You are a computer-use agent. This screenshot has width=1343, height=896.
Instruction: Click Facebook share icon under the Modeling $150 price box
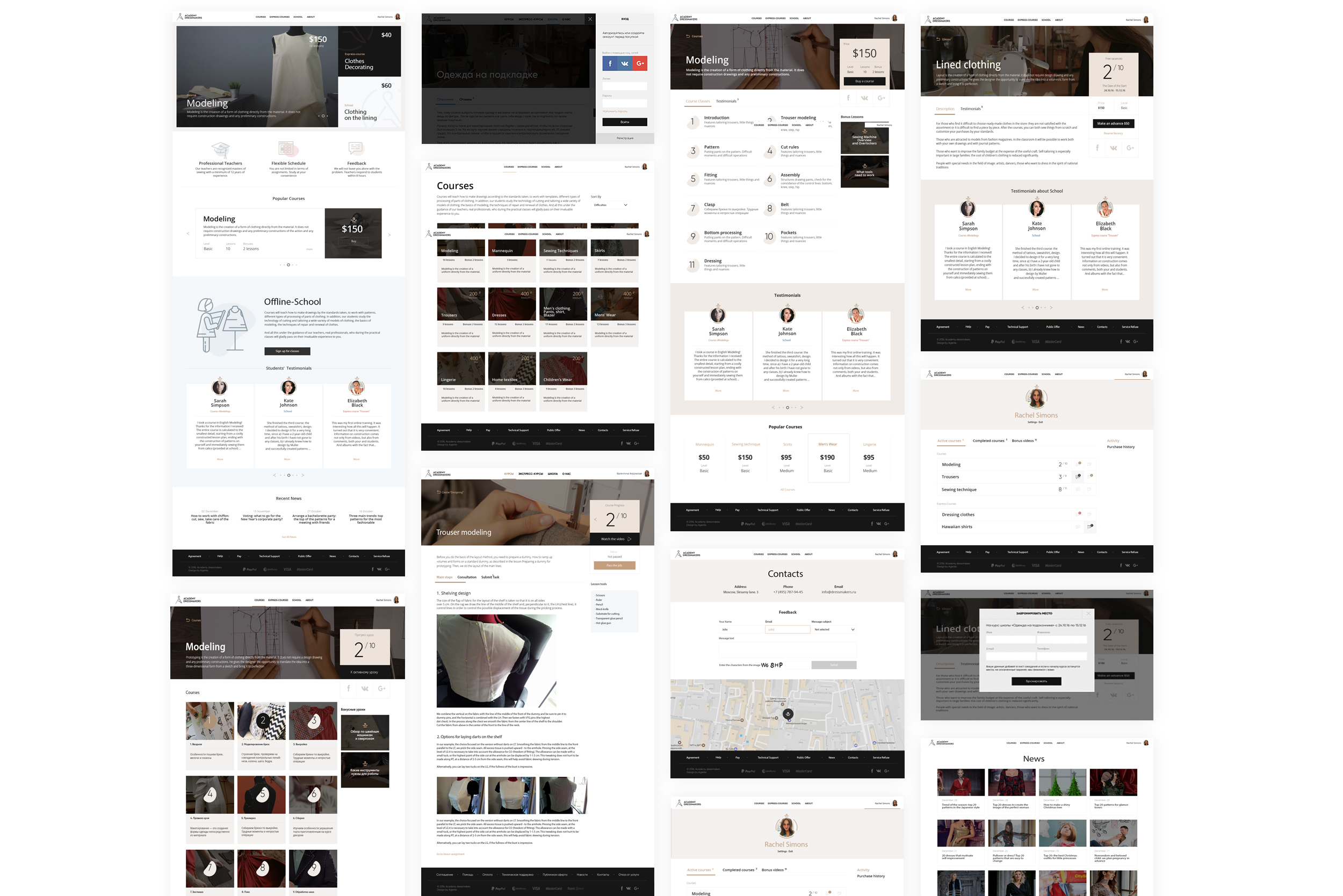[848, 98]
